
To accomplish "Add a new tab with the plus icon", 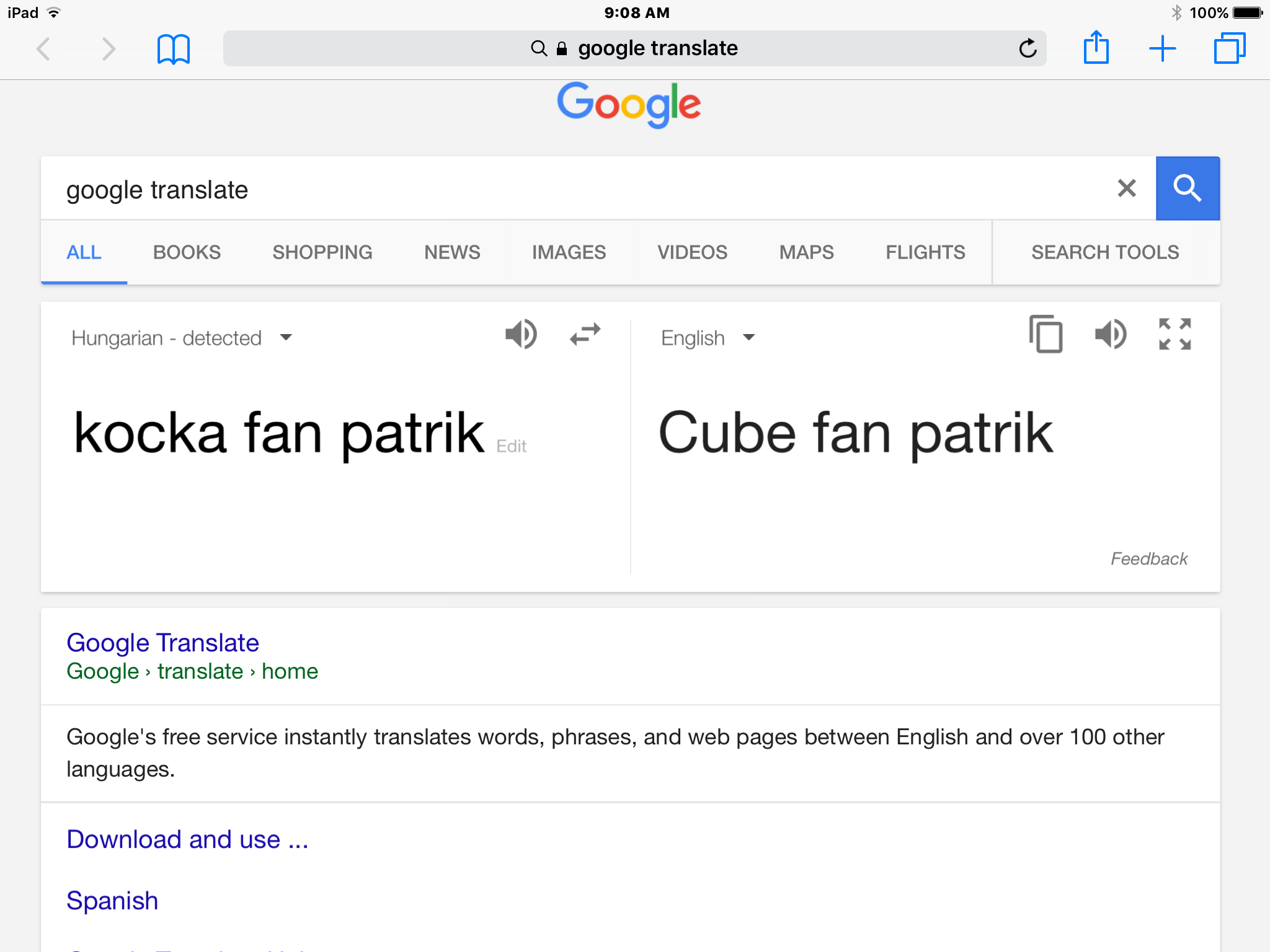I will [1163, 48].
